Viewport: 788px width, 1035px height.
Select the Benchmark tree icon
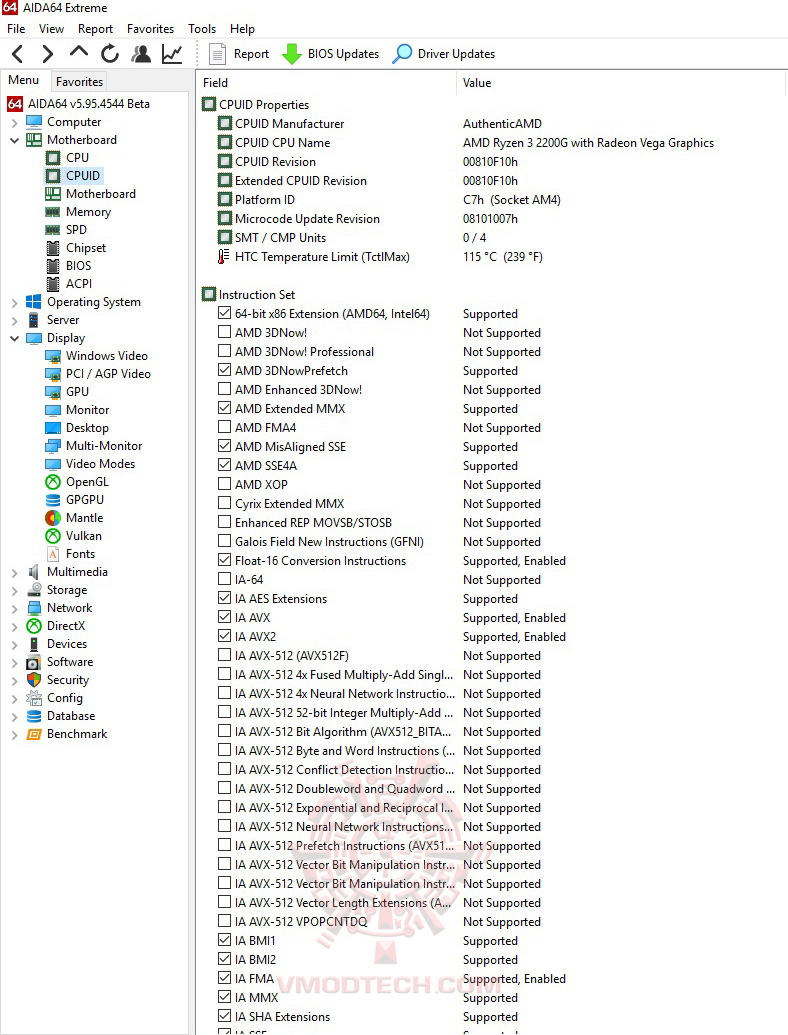tap(34, 734)
